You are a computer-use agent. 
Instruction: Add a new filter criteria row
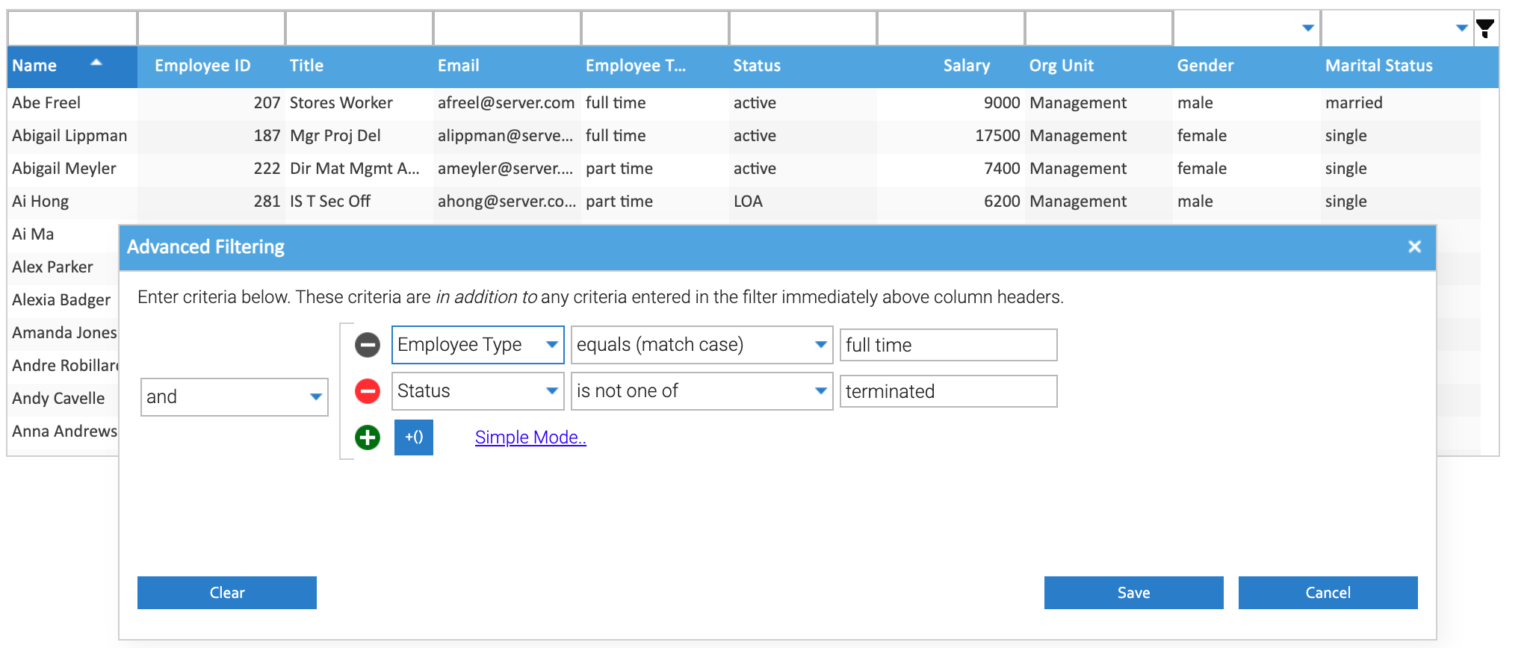coord(367,437)
